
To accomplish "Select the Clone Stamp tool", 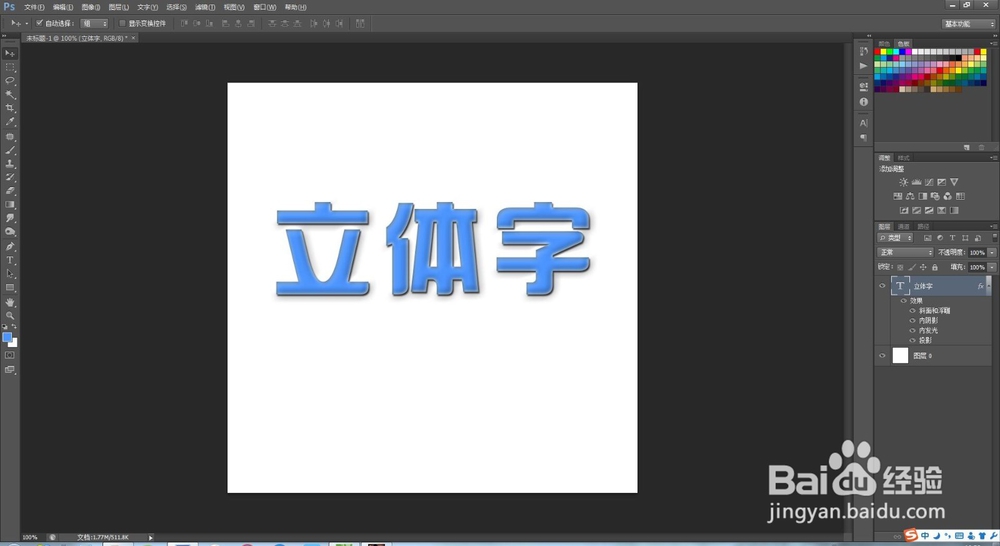I will 10,164.
